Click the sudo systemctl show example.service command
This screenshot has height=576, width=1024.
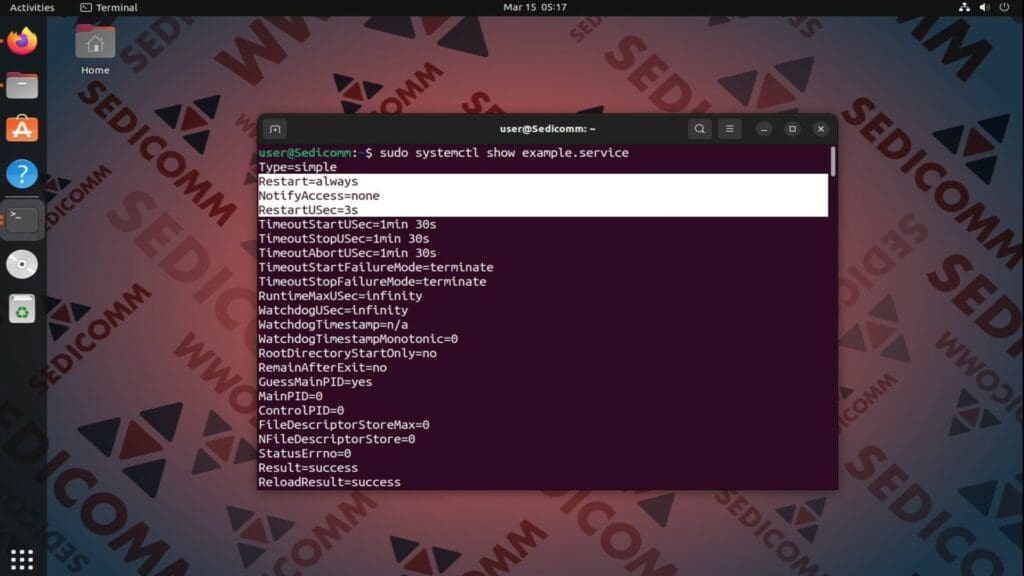[x=504, y=153]
